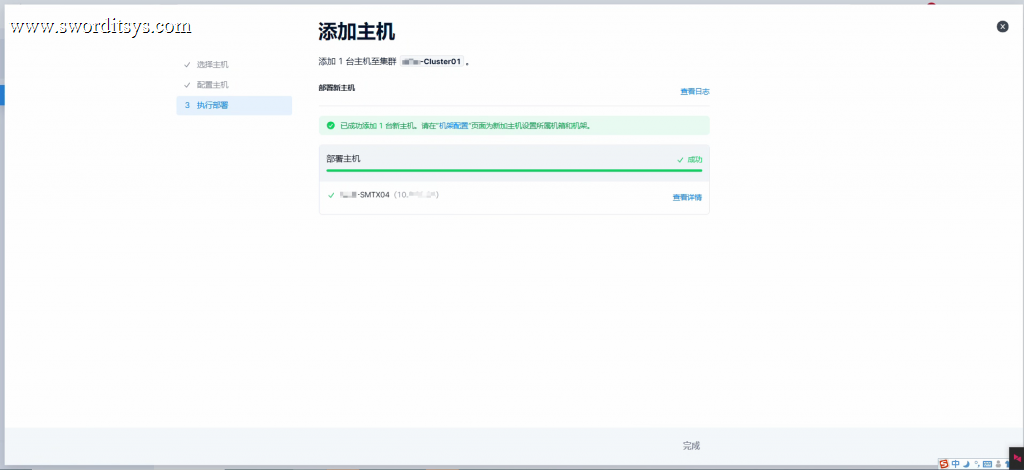Go to step 配置主机
The height and width of the screenshot is (470, 1024).
(212, 85)
